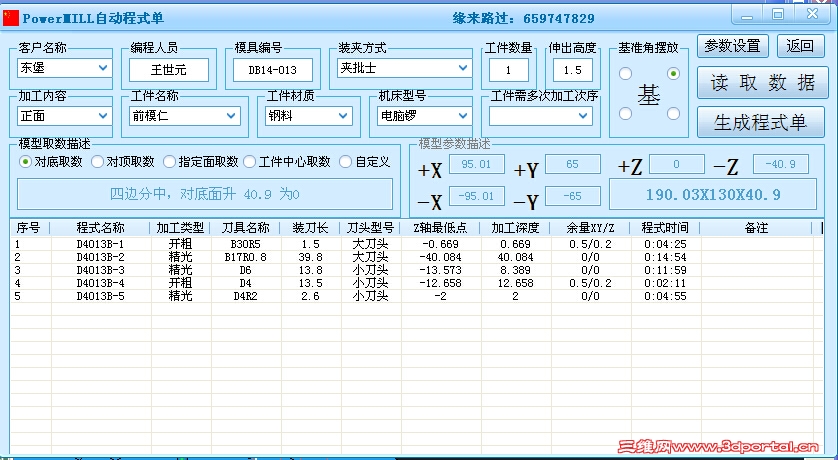This screenshot has width=838, height=460.
Task: Click Z轴最低点 column header
Action: click(440, 228)
